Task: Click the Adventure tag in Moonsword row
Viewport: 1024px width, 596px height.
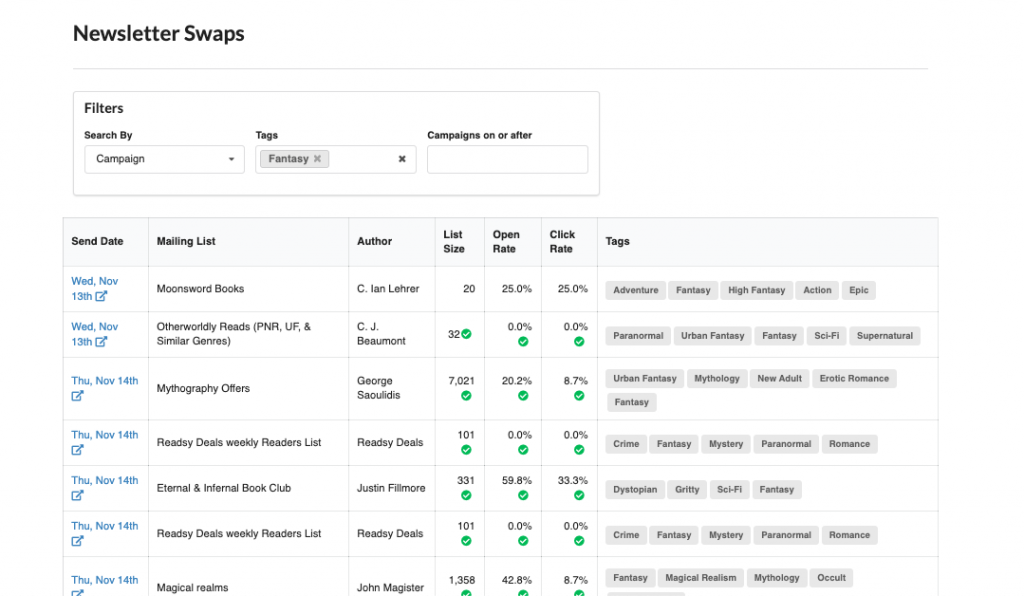Action: tap(635, 290)
